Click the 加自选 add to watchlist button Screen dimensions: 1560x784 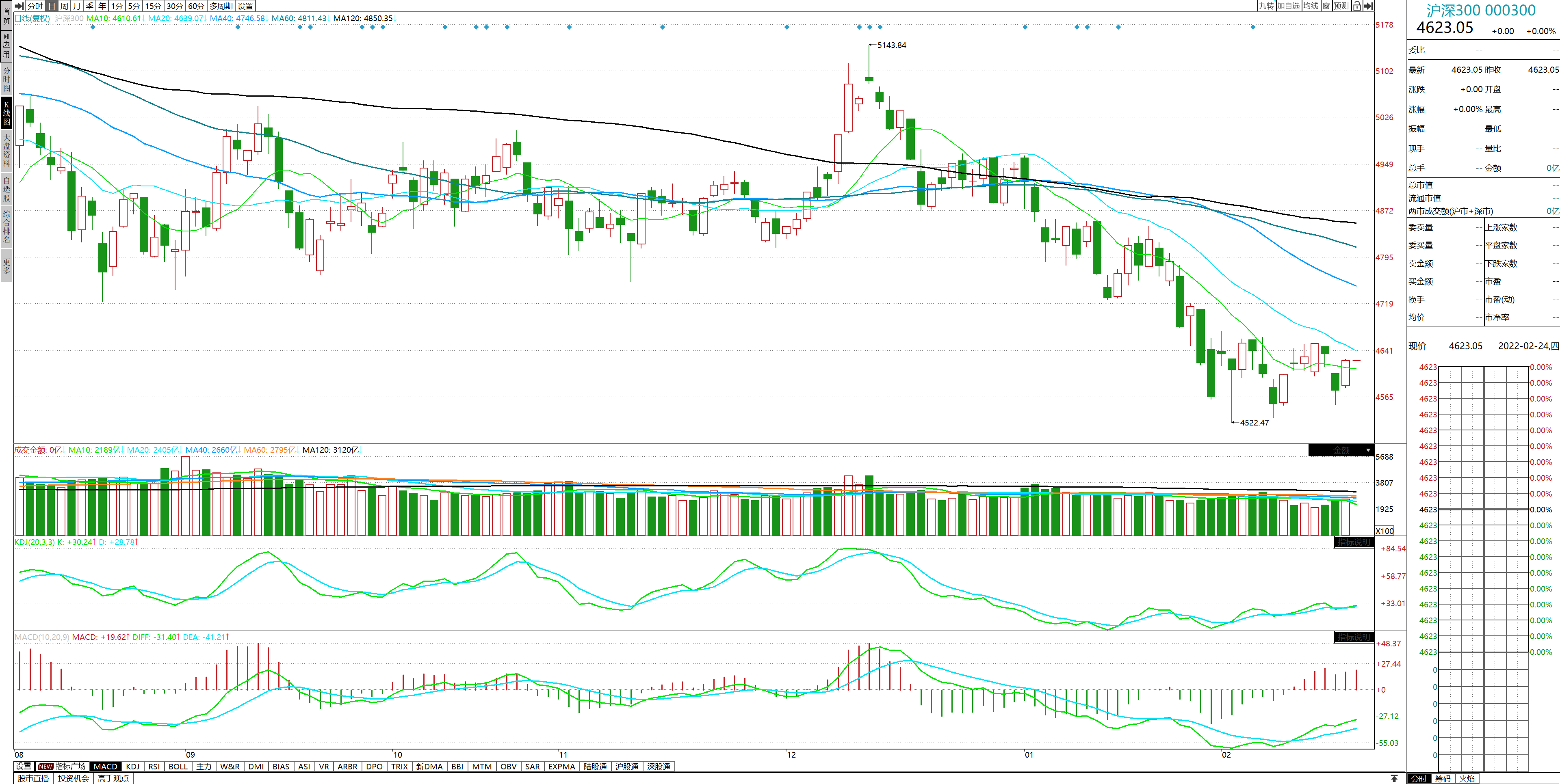[x=1288, y=6]
